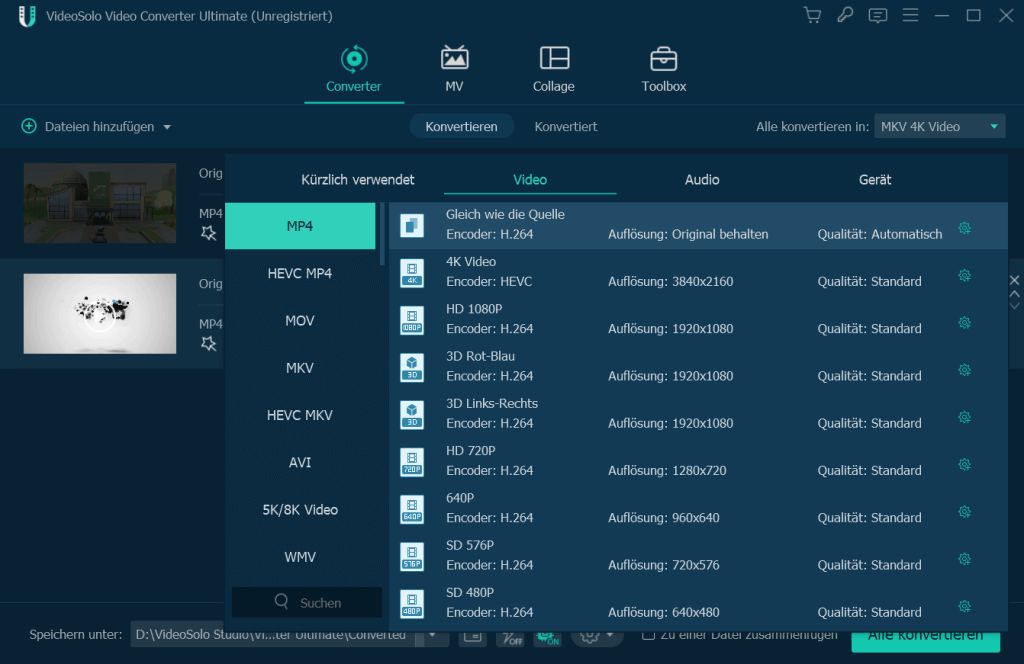Choose the 640P preset icon
Image resolution: width=1024 pixels, height=664 pixels.
(411, 509)
